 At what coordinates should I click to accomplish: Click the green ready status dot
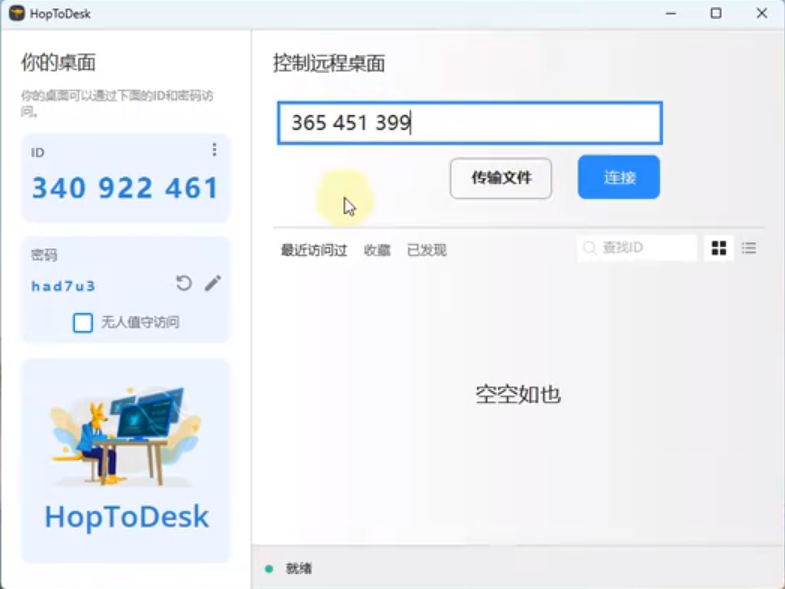[x=269, y=568]
